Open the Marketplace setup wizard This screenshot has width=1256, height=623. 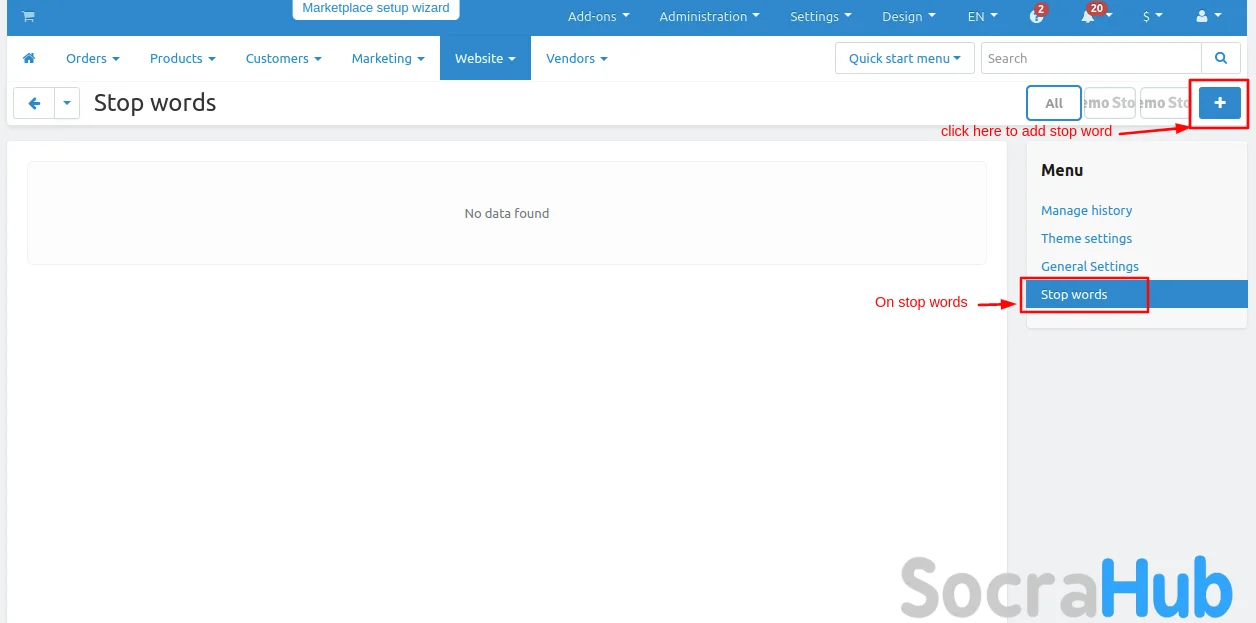click(375, 8)
